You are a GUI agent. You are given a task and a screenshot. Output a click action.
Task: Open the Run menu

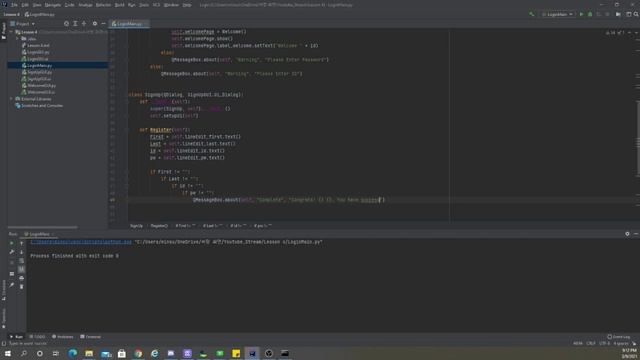point(131,5)
